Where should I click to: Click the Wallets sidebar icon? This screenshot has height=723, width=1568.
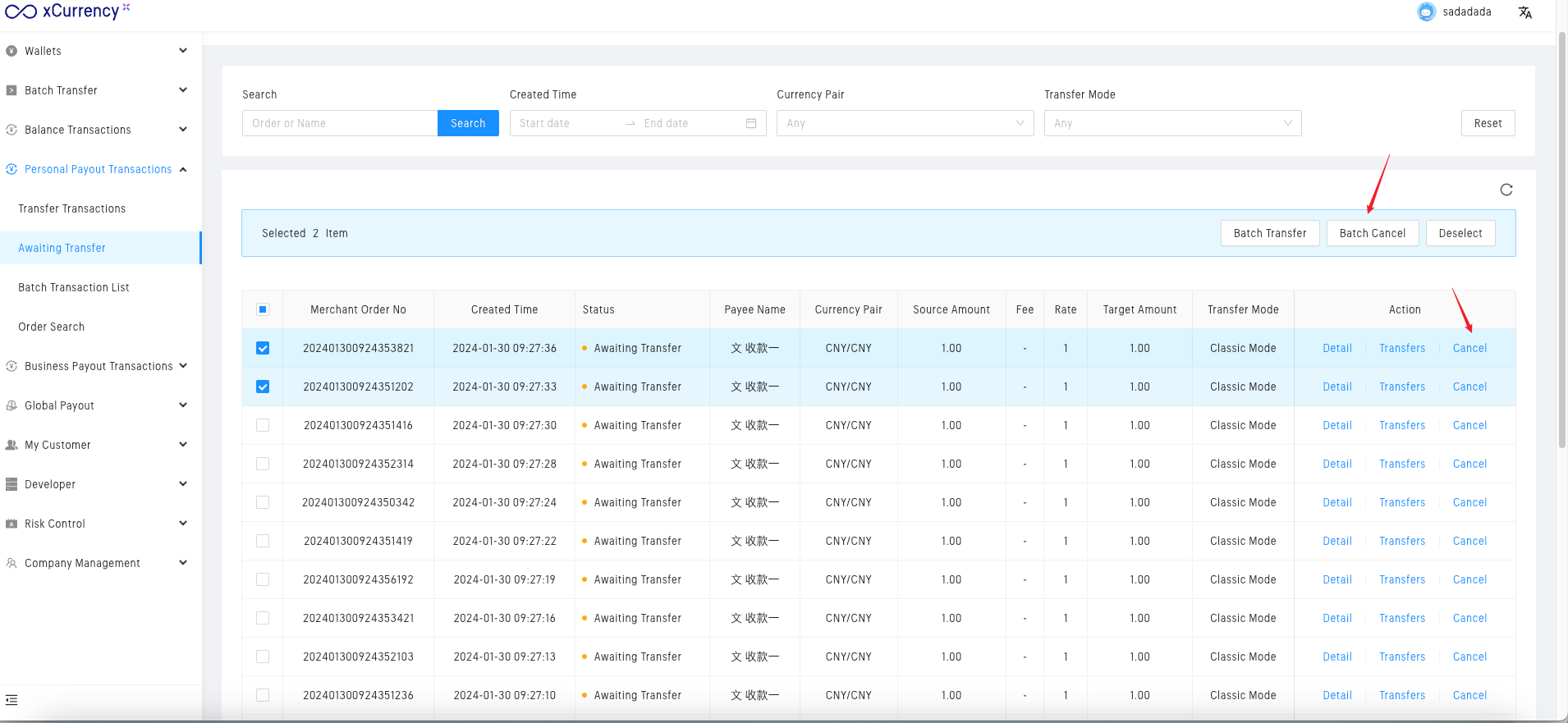coord(11,51)
